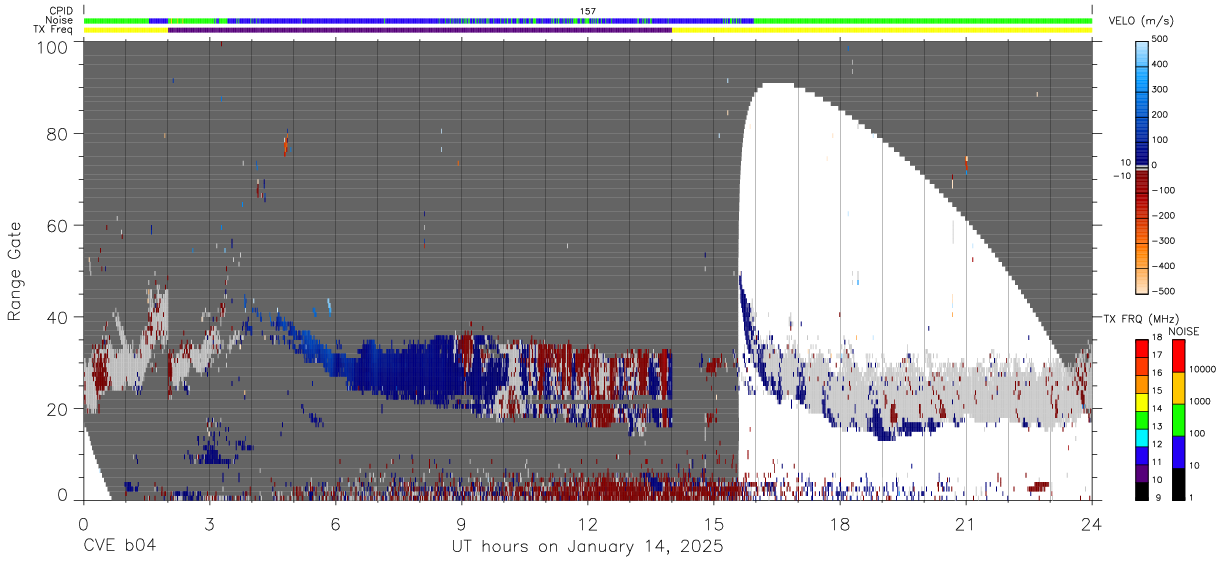Click the 40 range gate tick label
Viewport: 1228px width, 567px height.
[x=57, y=317]
